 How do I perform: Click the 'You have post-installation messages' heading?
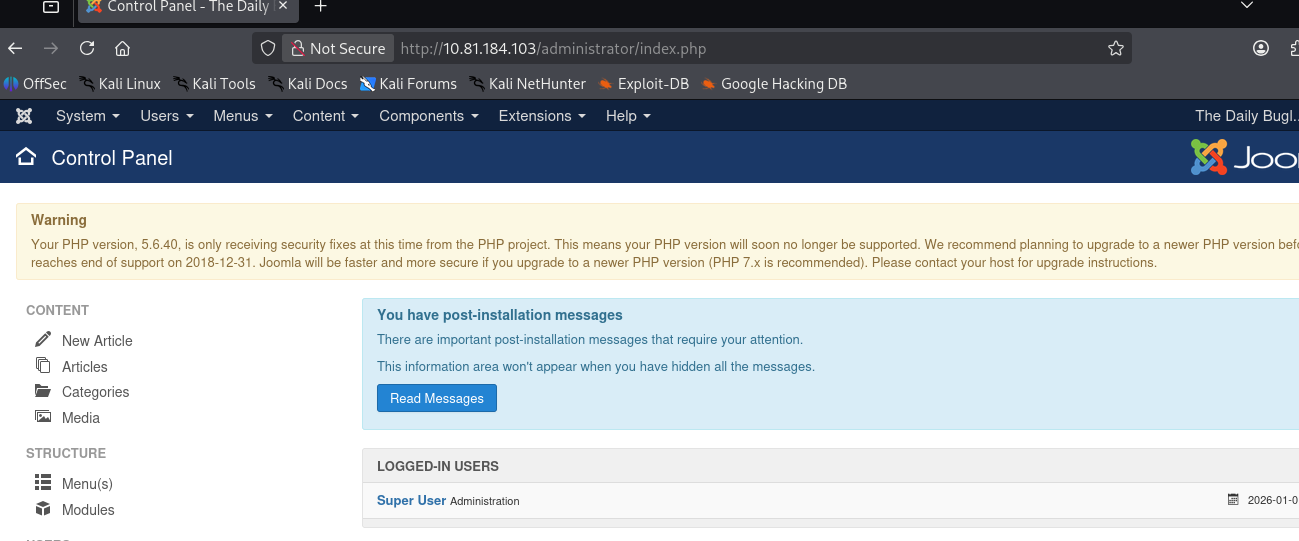(x=500, y=315)
